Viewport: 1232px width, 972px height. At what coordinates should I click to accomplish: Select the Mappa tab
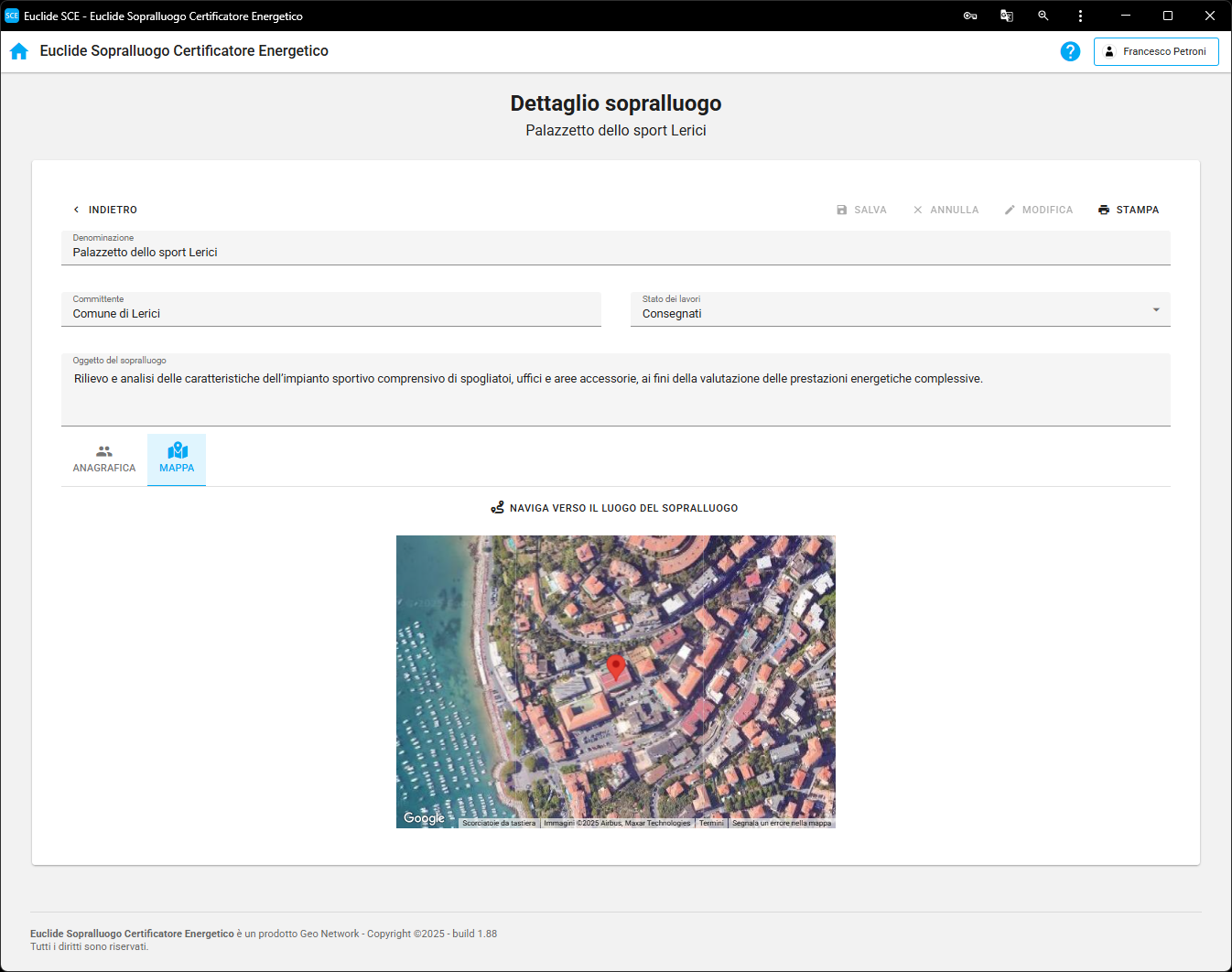click(x=177, y=459)
